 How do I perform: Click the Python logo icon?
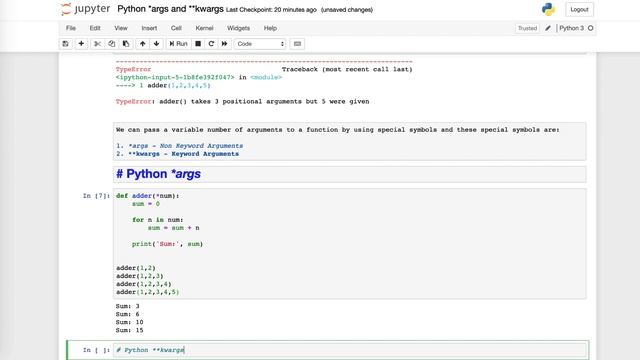click(548, 9)
